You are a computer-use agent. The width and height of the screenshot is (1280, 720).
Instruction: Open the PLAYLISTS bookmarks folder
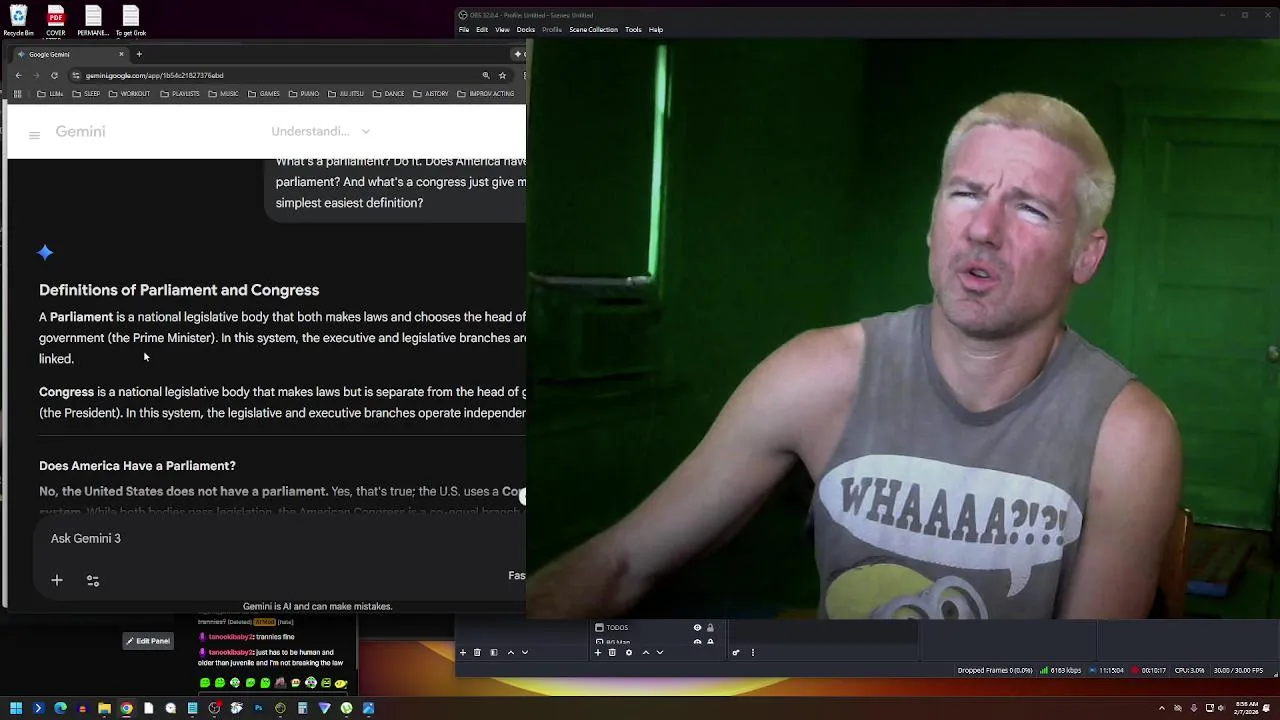click(x=180, y=94)
